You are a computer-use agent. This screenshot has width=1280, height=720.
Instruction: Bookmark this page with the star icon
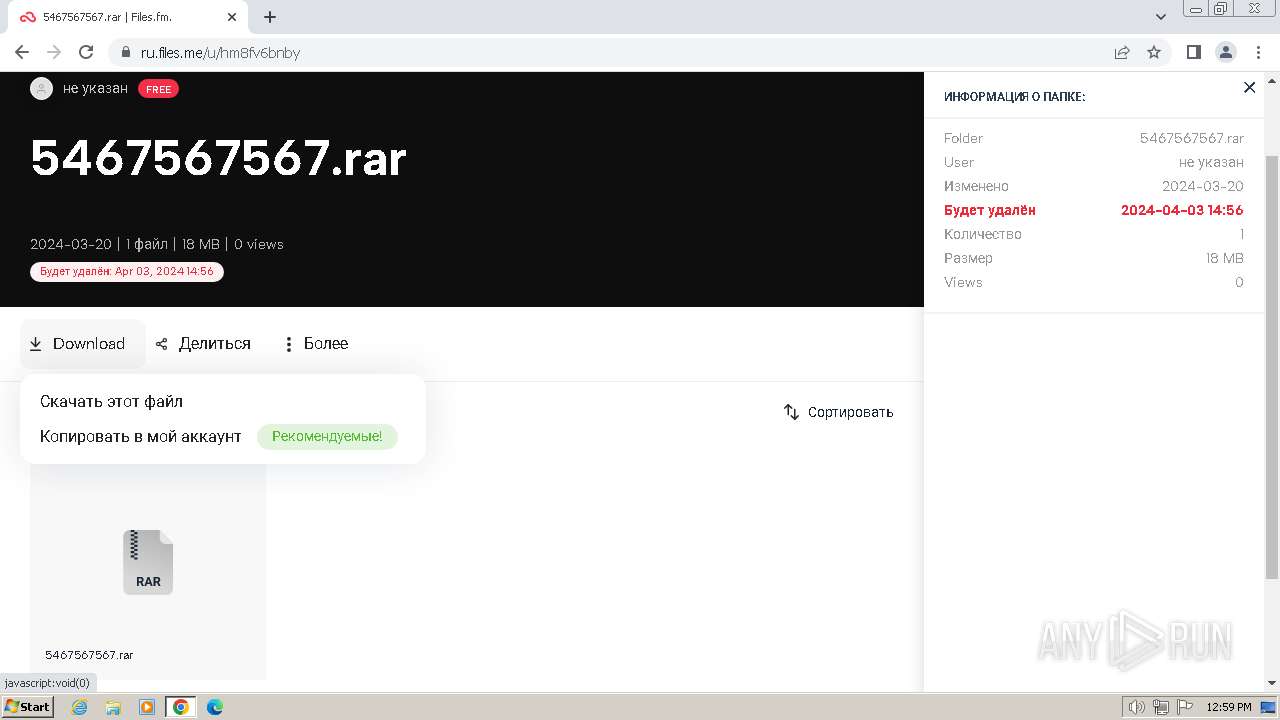pyautogui.click(x=1154, y=52)
